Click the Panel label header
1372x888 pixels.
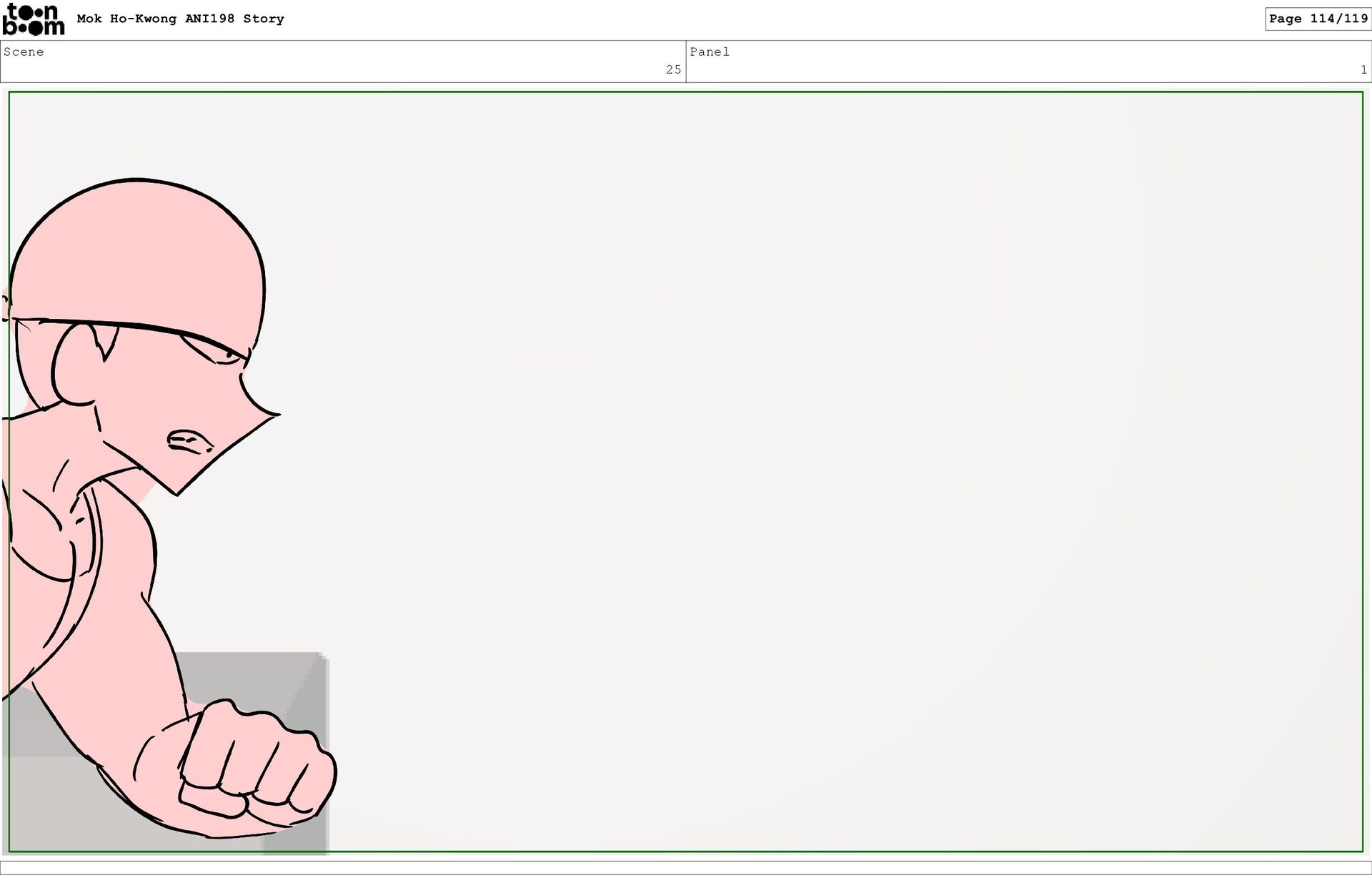point(710,52)
